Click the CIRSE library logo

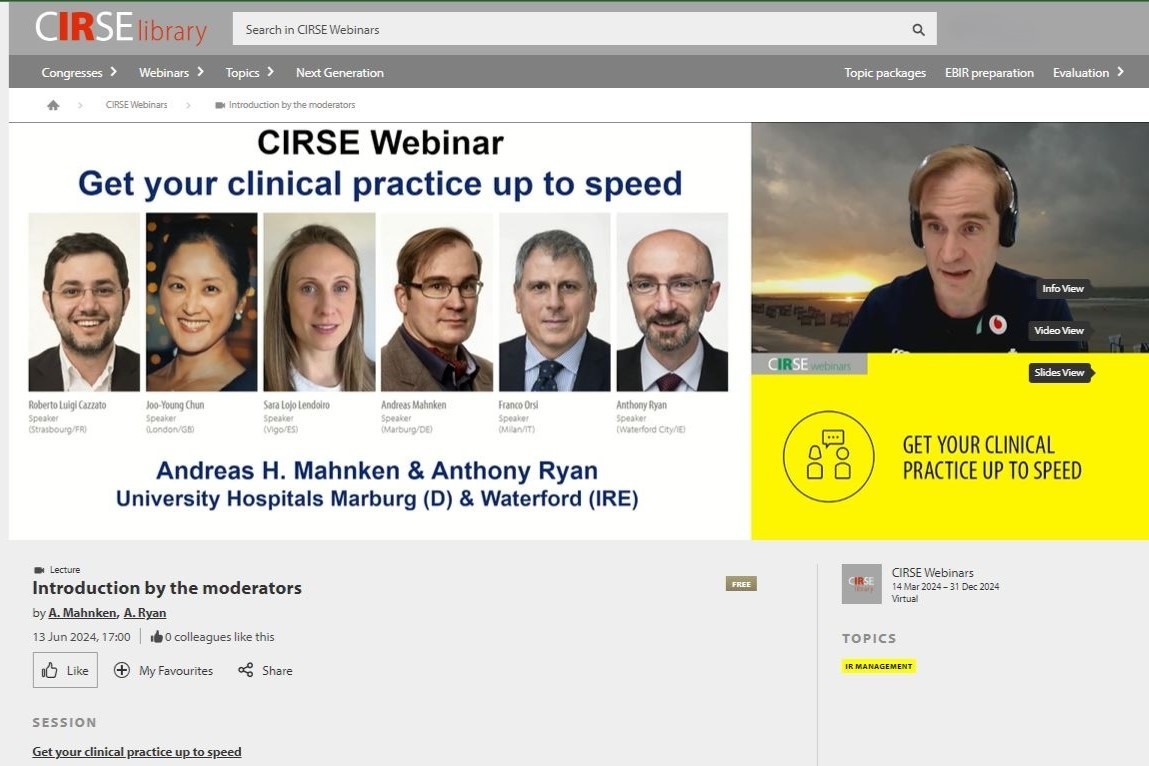pos(121,28)
